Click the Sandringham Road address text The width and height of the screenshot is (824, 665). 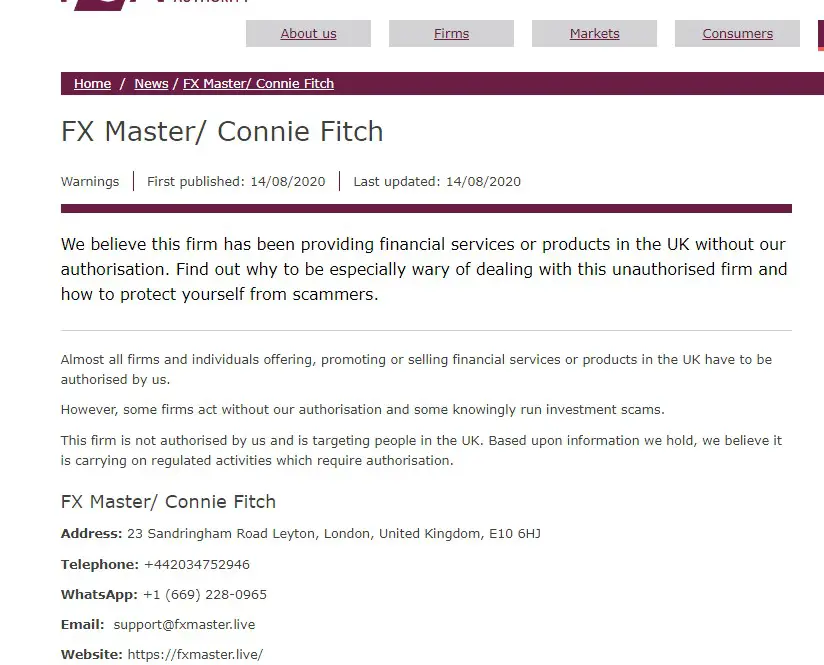(x=334, y=534)
